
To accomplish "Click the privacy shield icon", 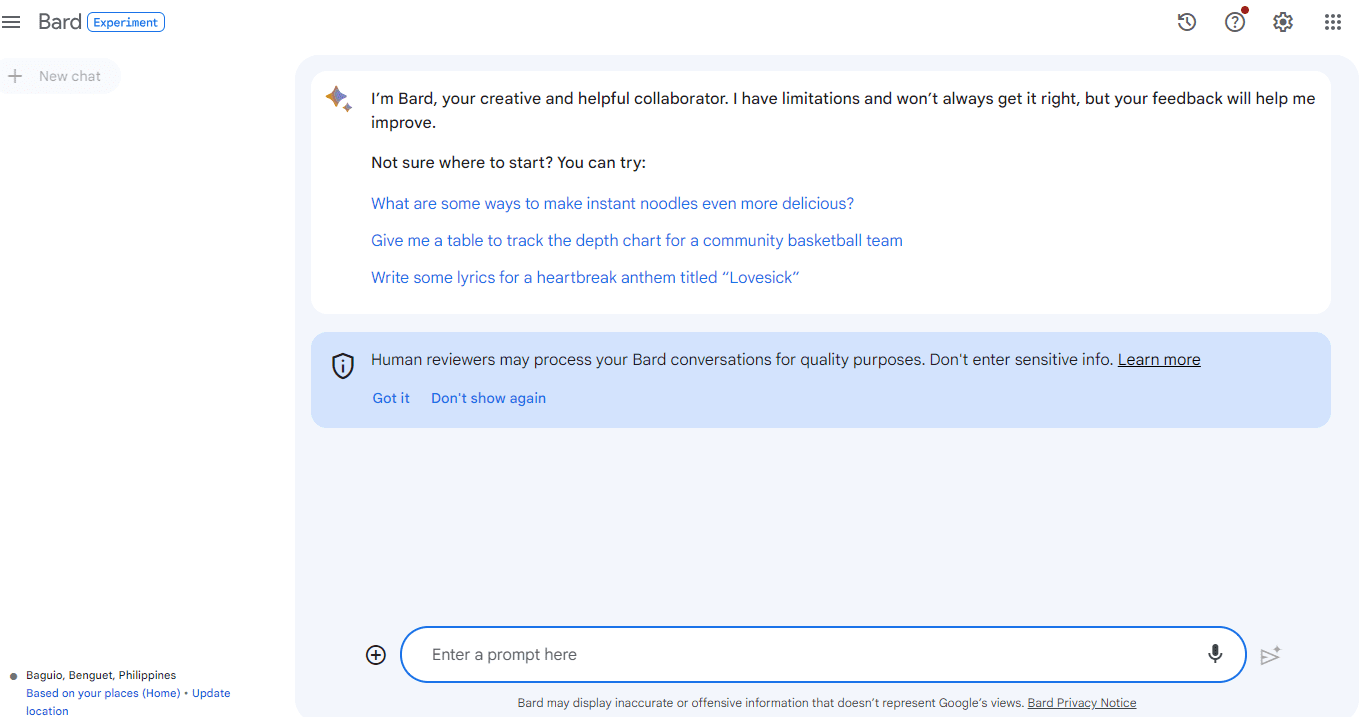I will click(343, 366).
